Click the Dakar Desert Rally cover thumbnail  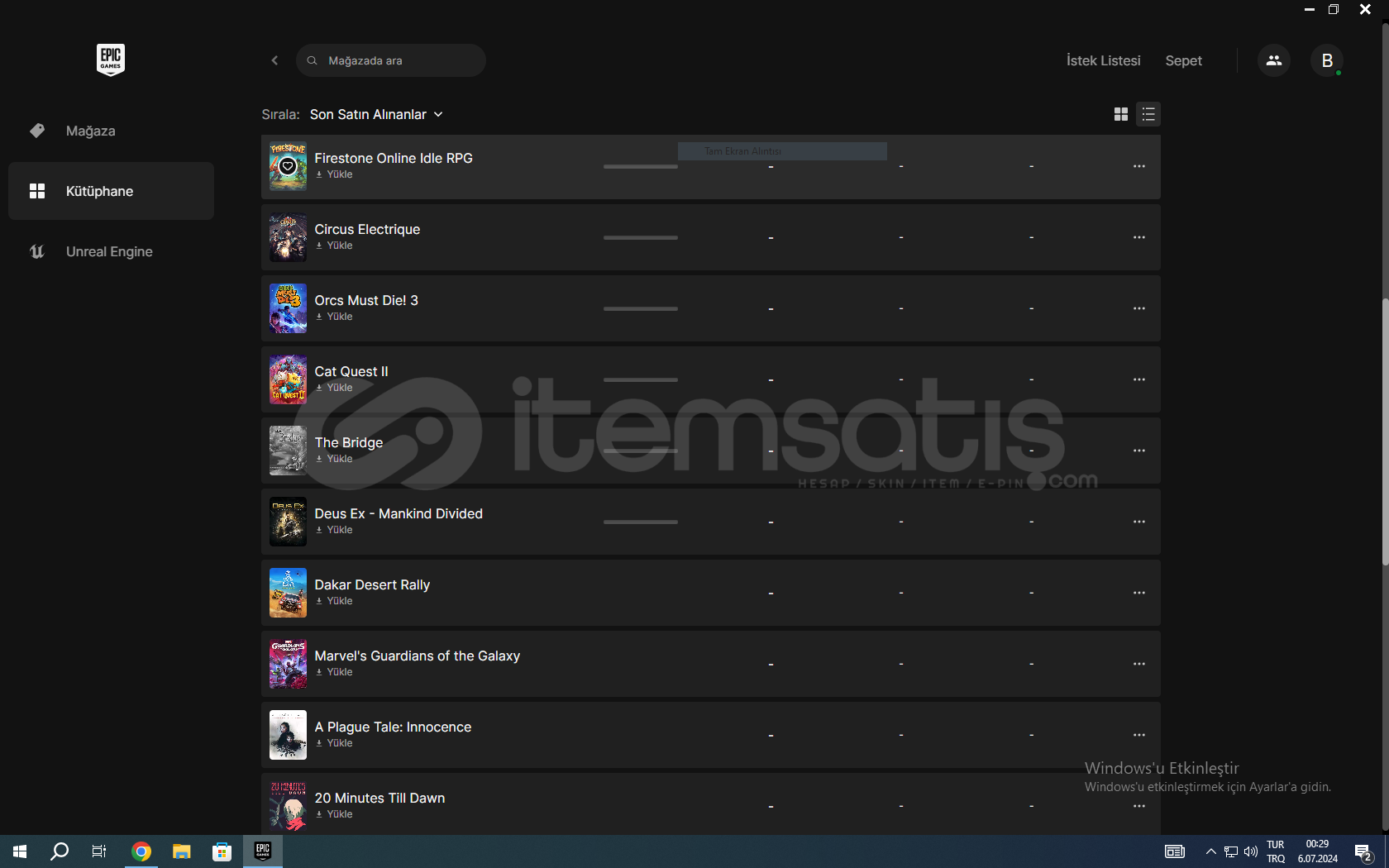pyautogui.click(x=288, y=593)
